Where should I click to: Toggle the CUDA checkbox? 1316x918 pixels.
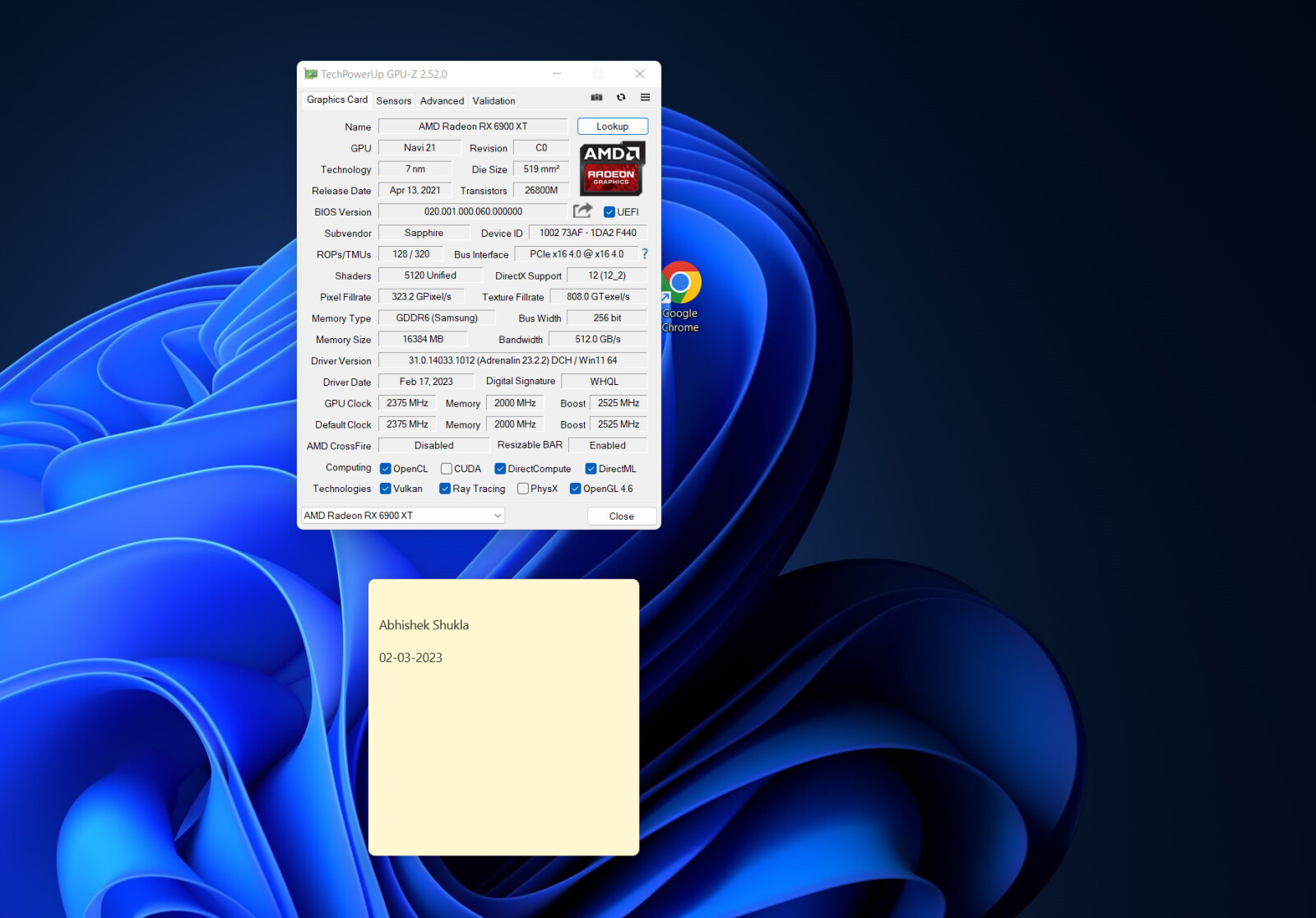447,469
